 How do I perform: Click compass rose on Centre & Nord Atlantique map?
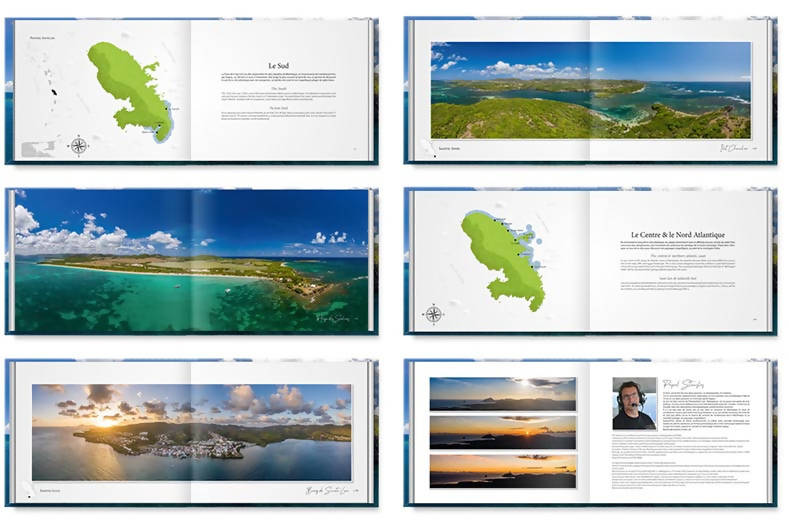434,314
